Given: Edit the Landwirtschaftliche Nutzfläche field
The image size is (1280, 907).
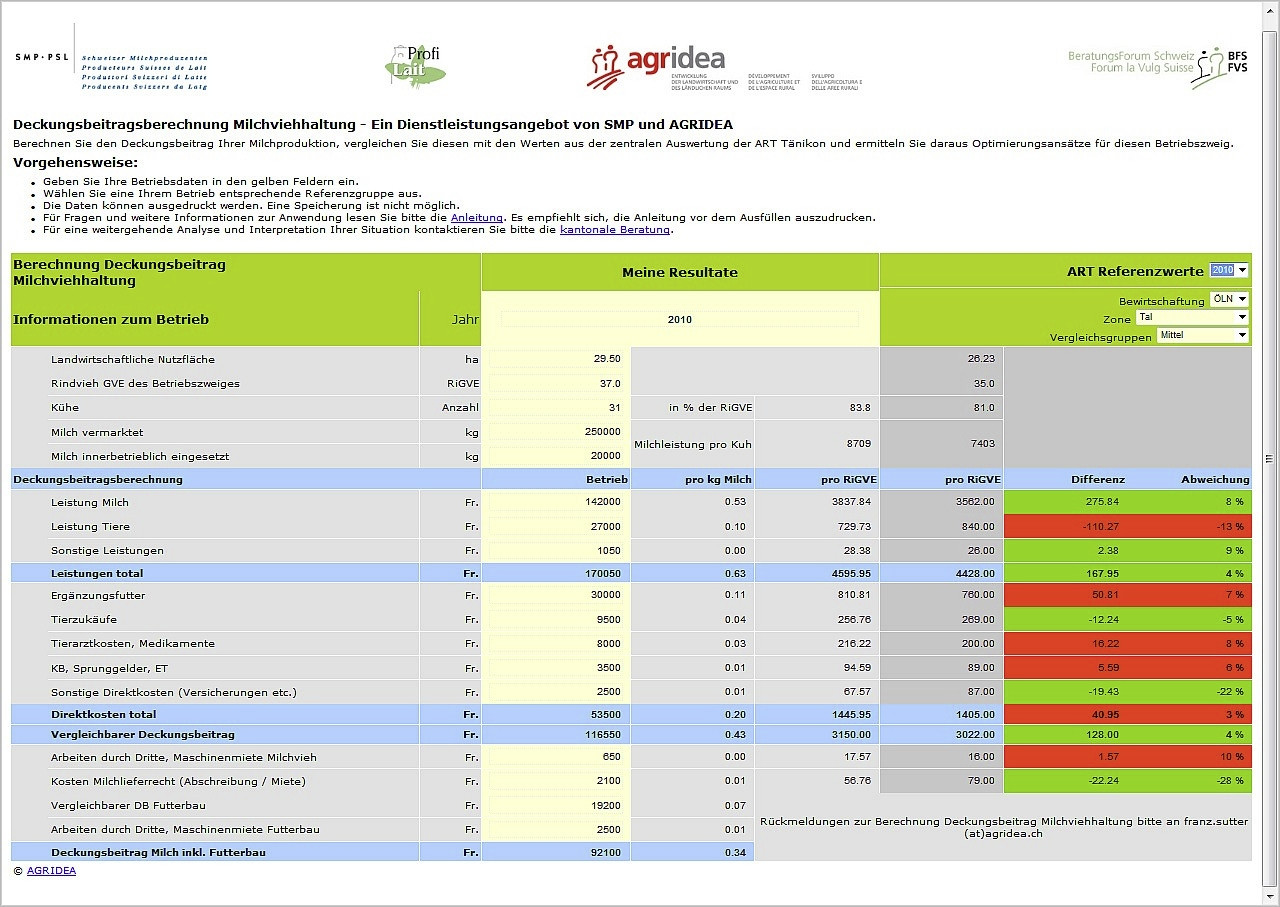Looking at the screenshot, I should (x=556, y=359).
